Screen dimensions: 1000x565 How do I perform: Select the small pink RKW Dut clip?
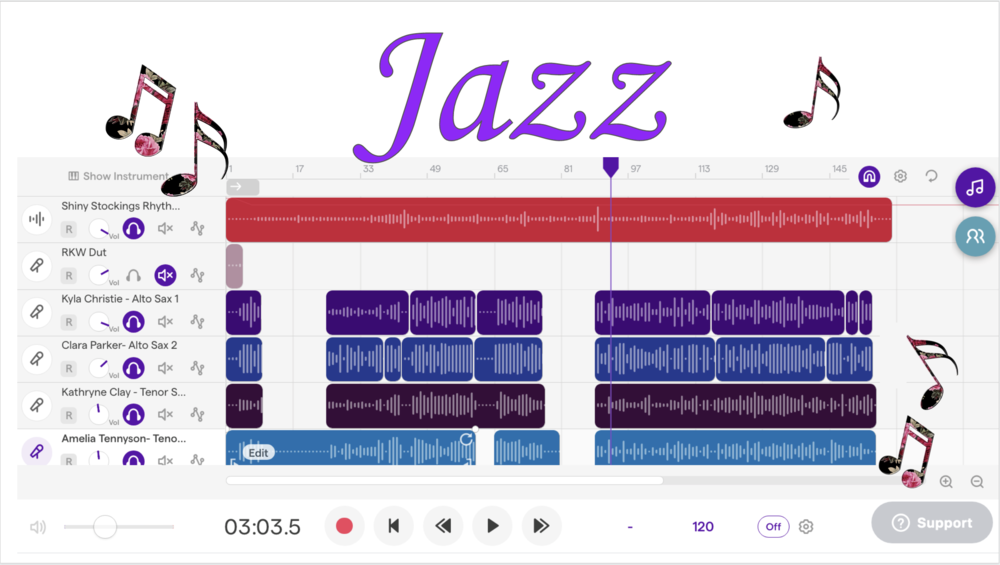235,266
